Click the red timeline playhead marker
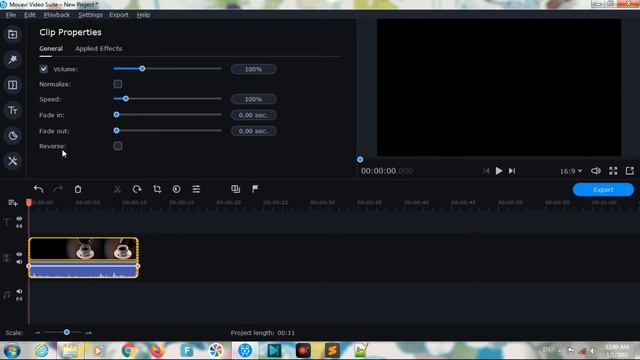This screenshot has width=640, height=360. tap(29, 202)
